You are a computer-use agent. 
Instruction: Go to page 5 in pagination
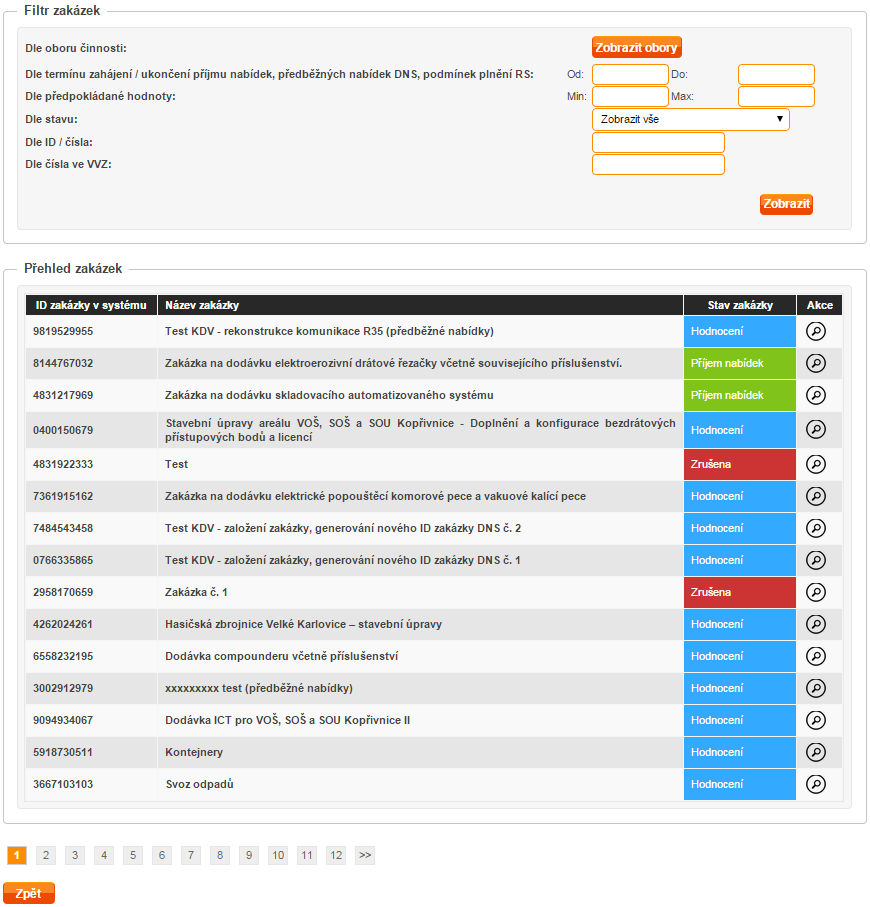(x=132, y=855)
